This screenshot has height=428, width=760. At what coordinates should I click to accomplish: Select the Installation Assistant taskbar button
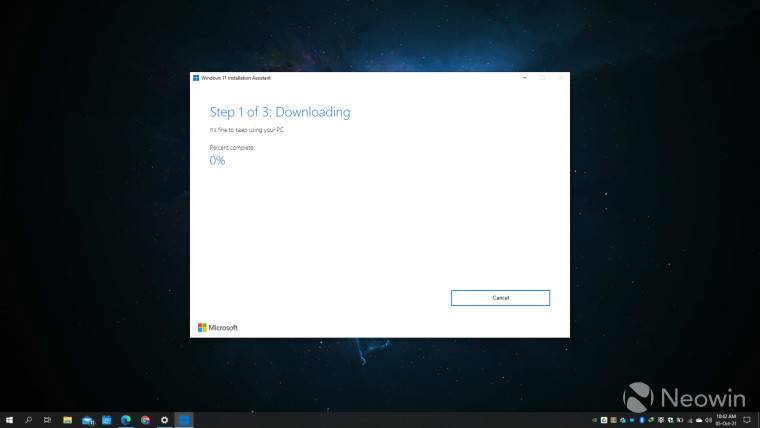(x=184, y=420)
